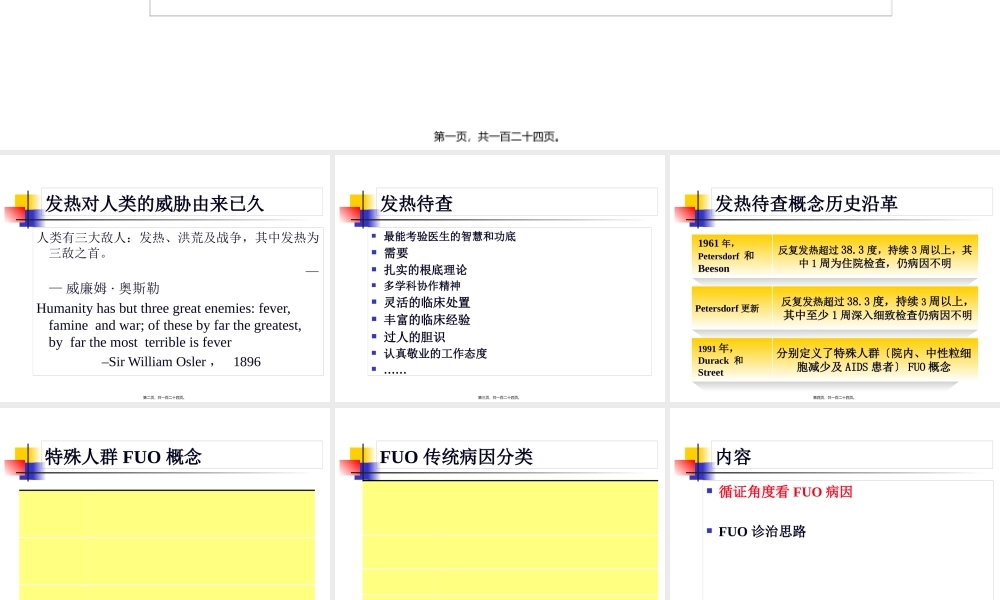Click the bullet marker next to "FUO 诊治思路"
The image size is (1000, 600).
(x=709, y=531)
